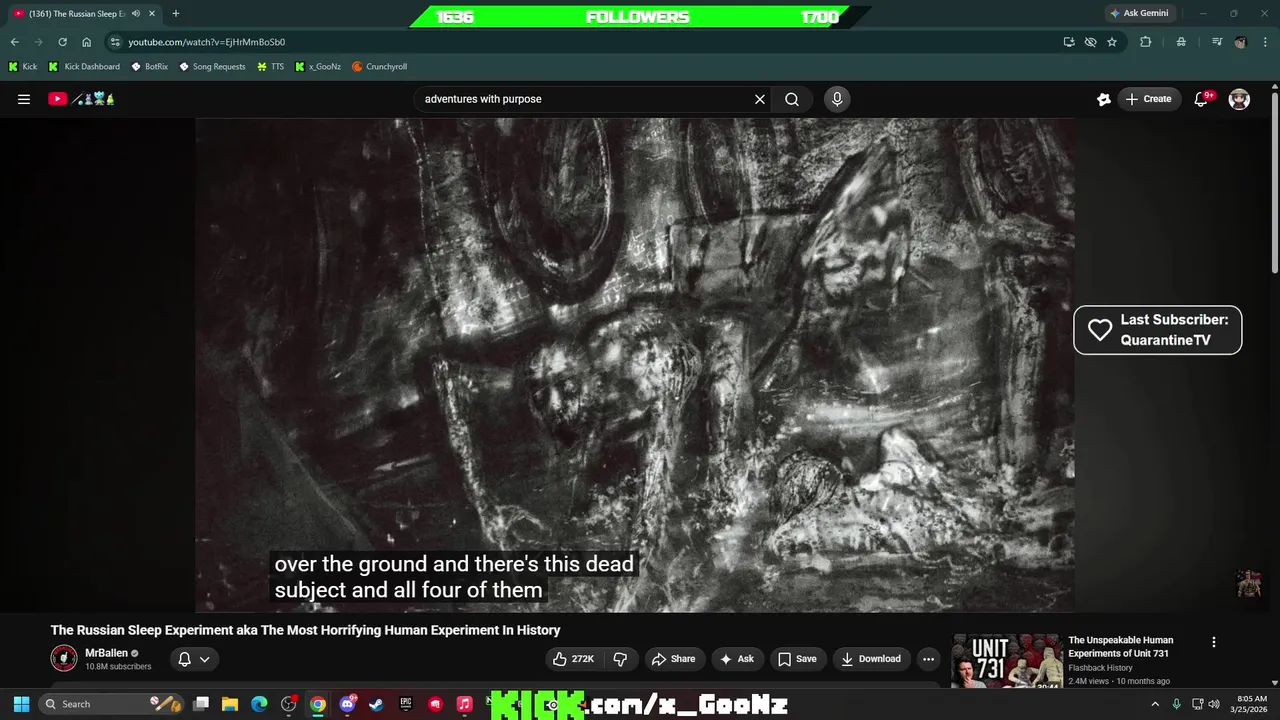The image size is (1280, 720).
Task: Open Steam from the taskbar
Action: pyautogui.click(x=376, y=704)
